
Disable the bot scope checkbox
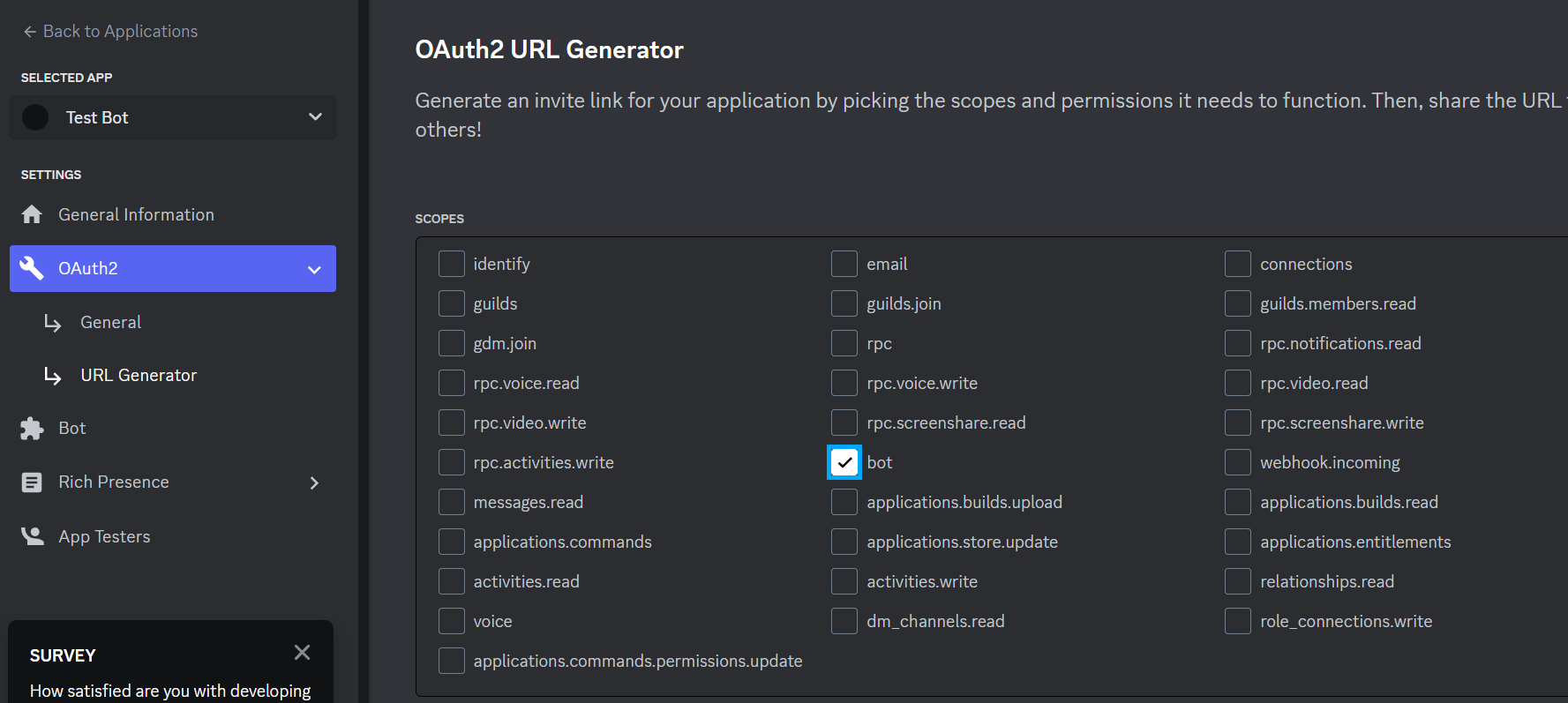pos(844,461)
